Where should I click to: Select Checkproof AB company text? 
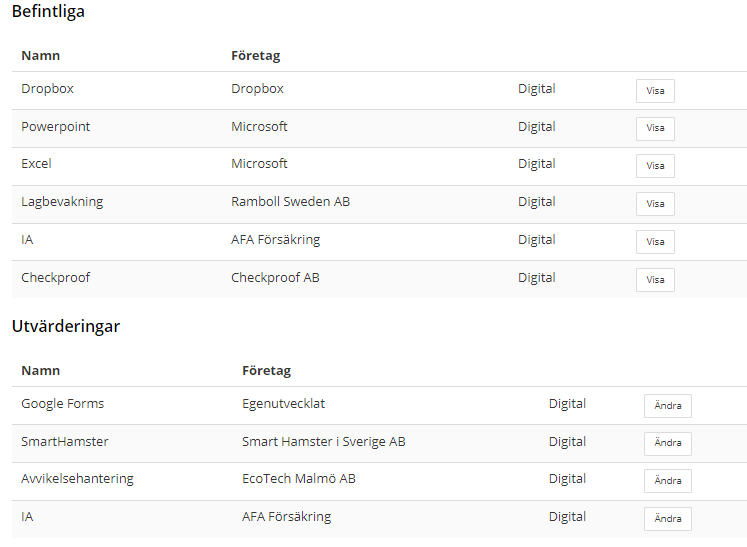click(275, 278)
